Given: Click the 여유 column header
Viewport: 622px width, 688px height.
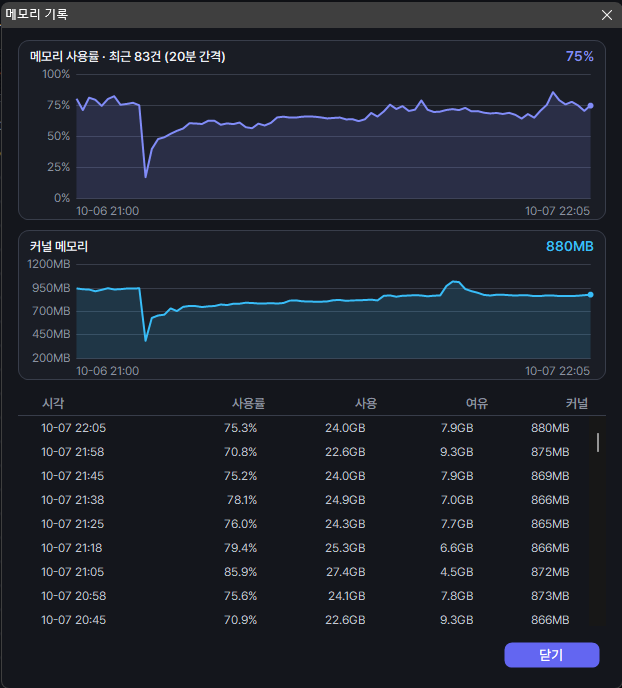Looking at the screenshot, I should tap(477, 403).
